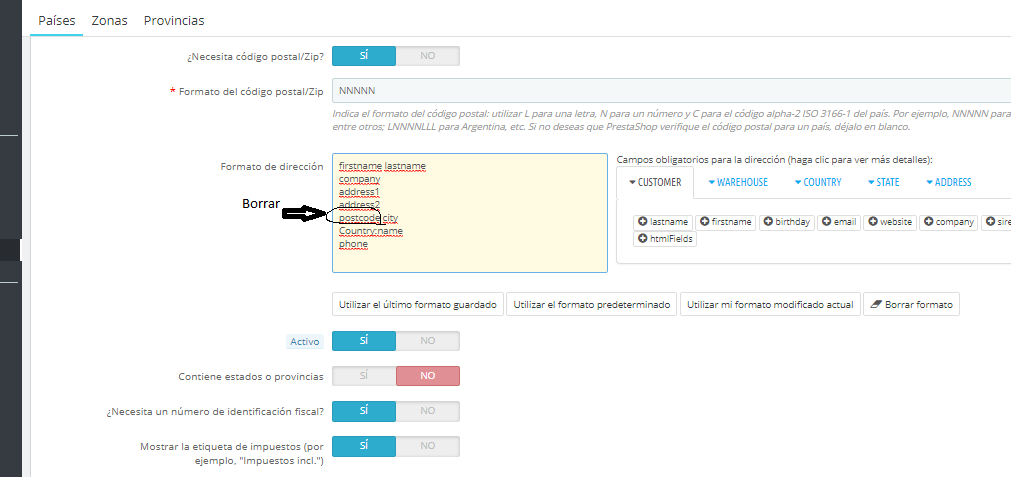Add the website field tag
Screen dimensions: 1011x477
(890, 222)
